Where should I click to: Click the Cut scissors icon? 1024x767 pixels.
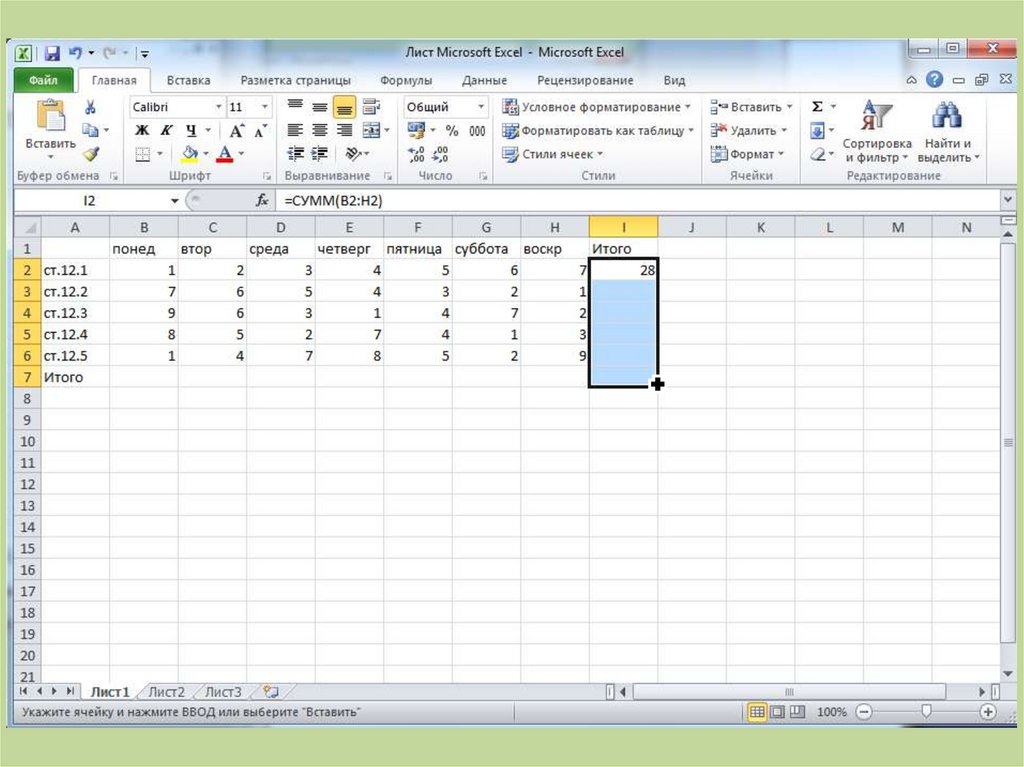(x=91, y=107)
